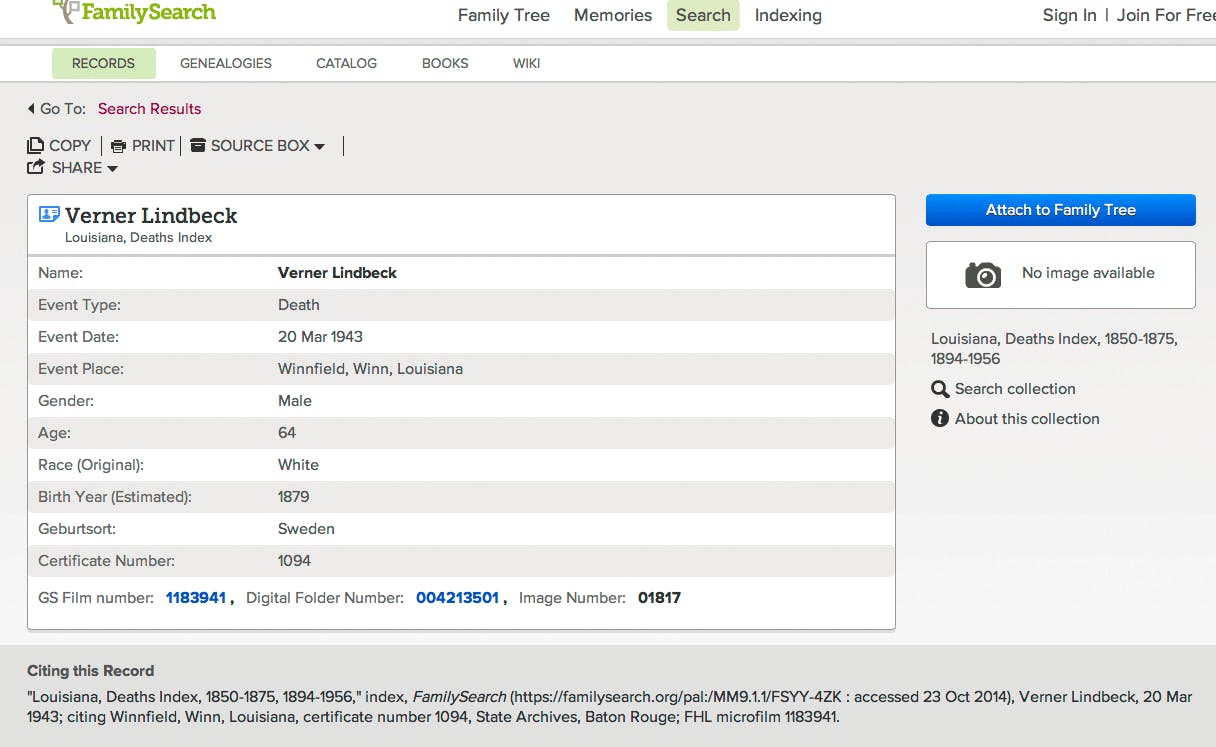Click the Print printer icon

pos(118,146)
